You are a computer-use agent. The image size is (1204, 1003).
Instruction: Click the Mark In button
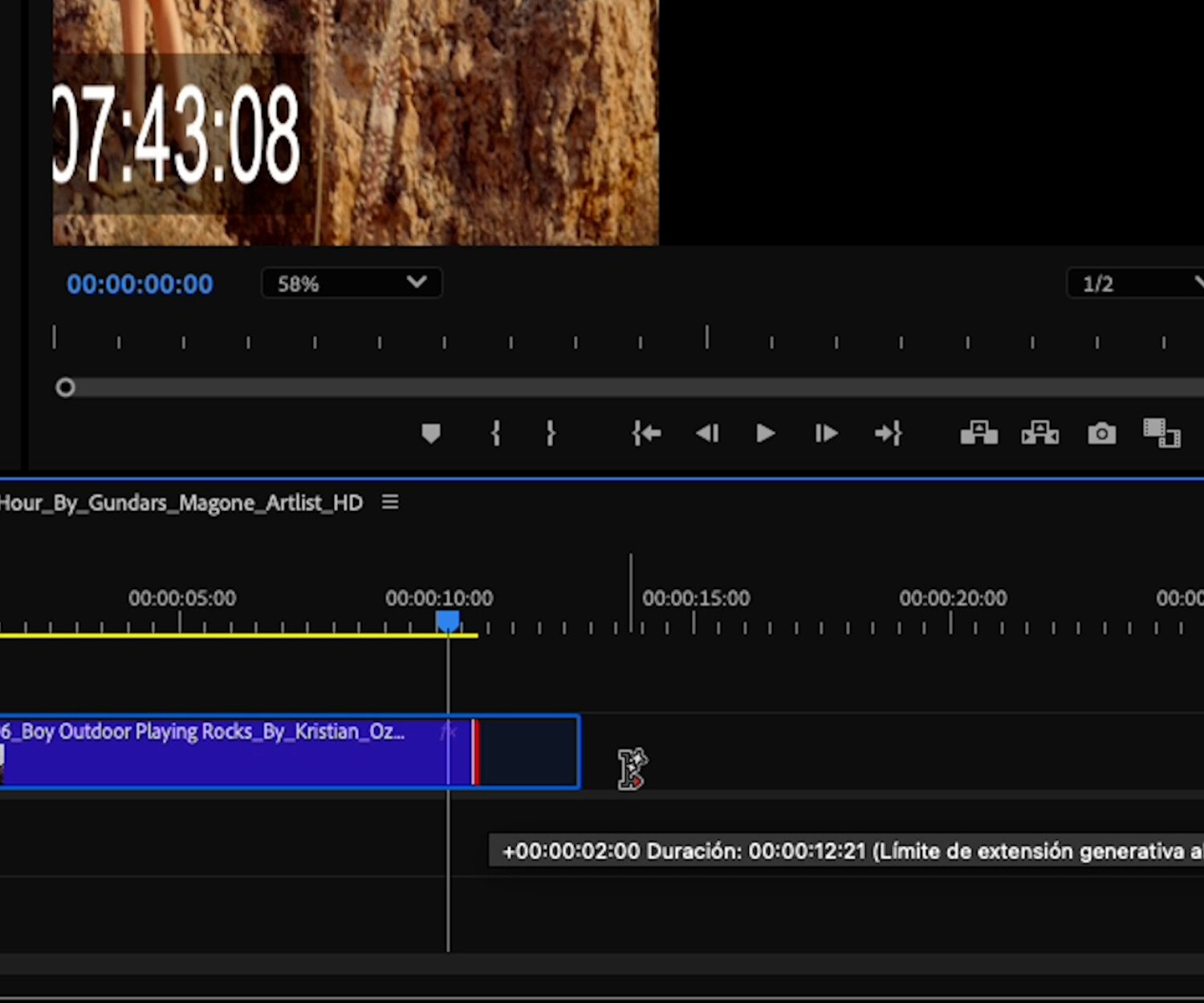click(x=495, y=433)
